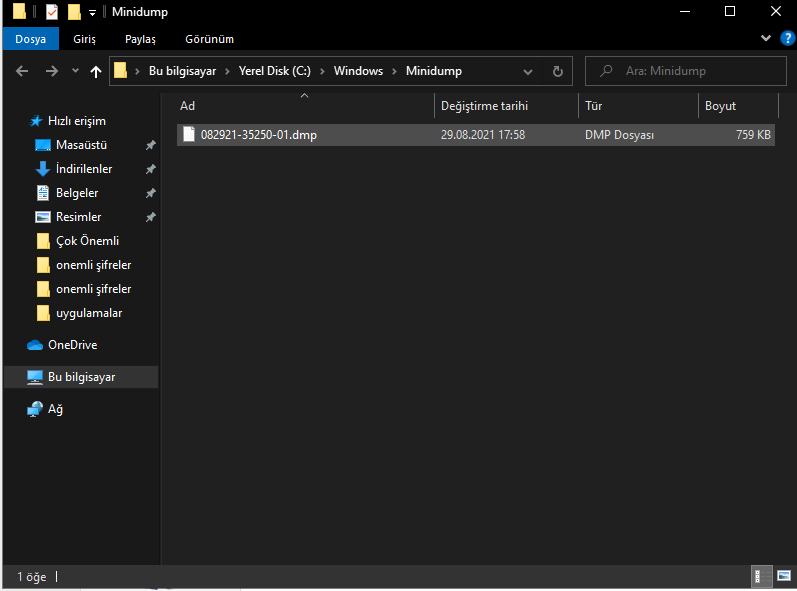The image size is (797, 591).
Task: Expand the ribbon with chevron
Action: [765, 38]
